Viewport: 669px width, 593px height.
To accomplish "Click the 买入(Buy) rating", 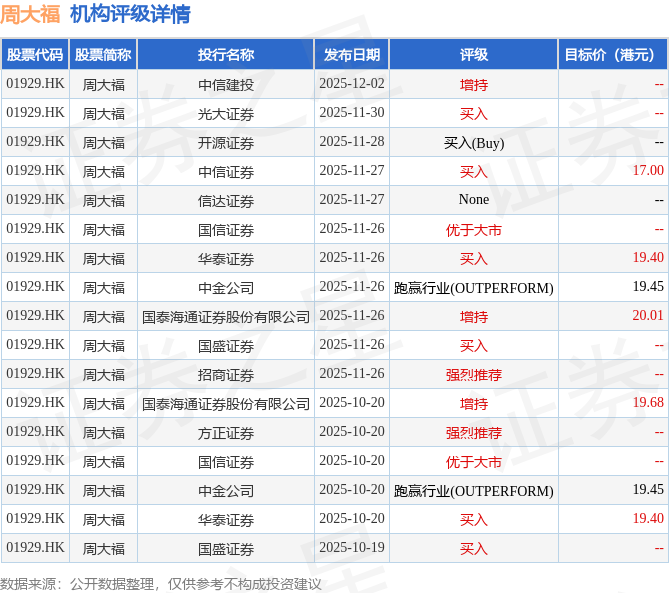I will [x=474, y=143].
